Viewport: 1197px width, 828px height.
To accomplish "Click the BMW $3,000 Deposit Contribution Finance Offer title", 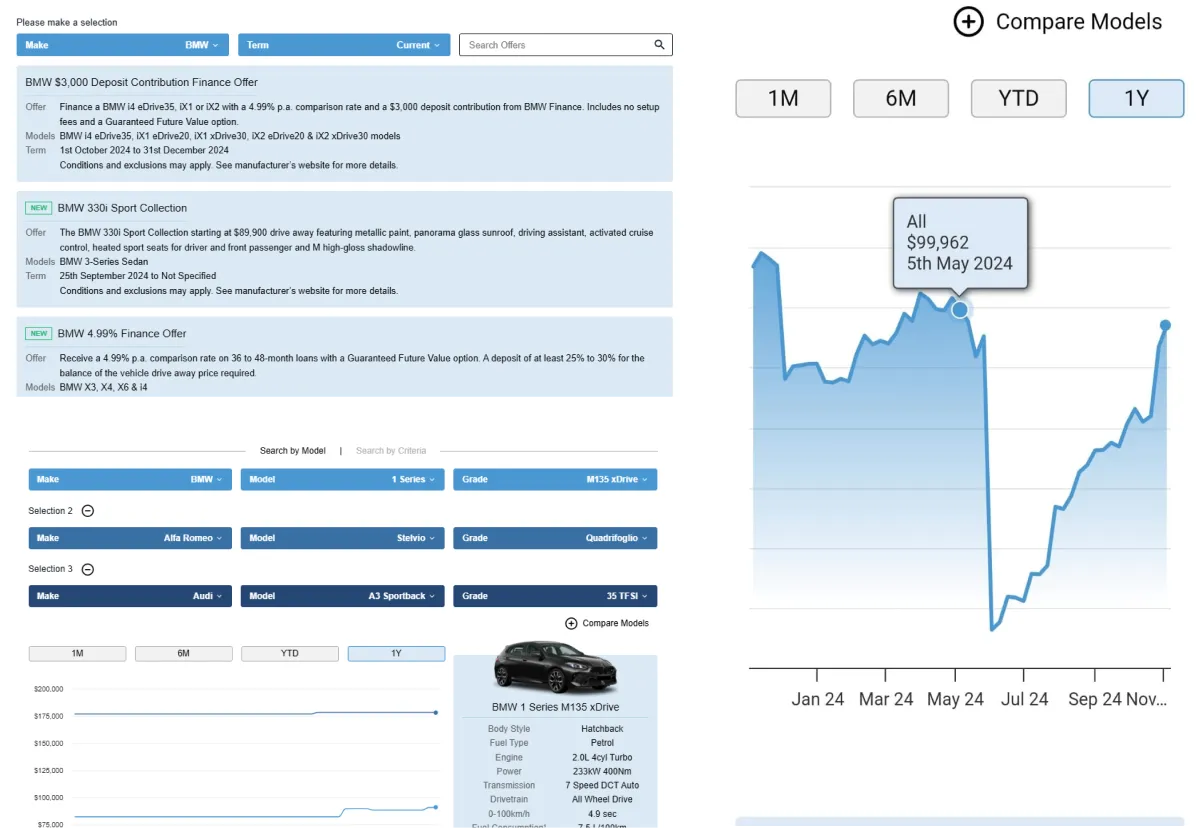I will pyautogui.click(x=141, y=82).
